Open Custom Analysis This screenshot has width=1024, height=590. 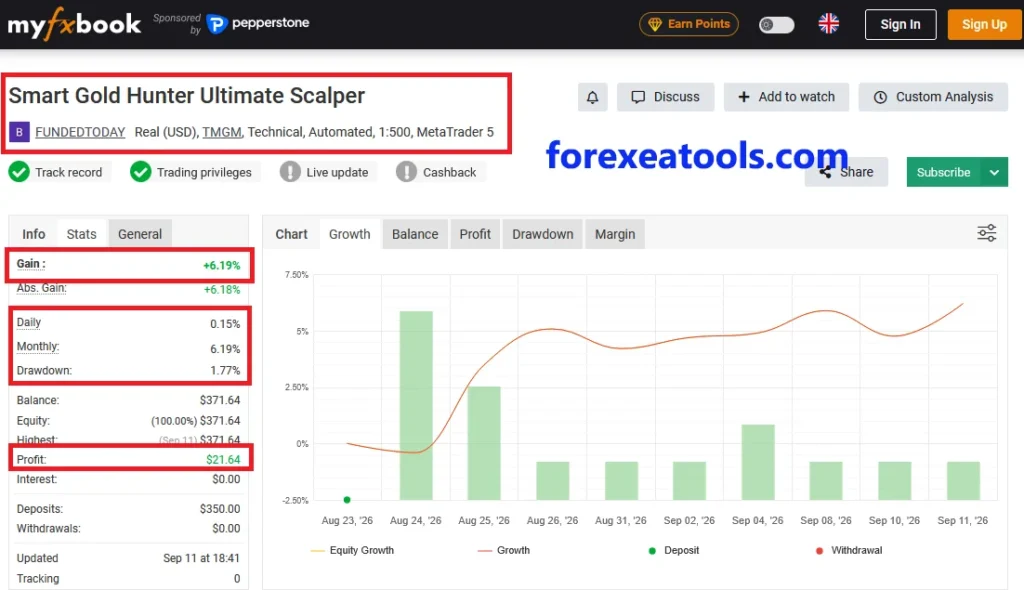(933, 97)
